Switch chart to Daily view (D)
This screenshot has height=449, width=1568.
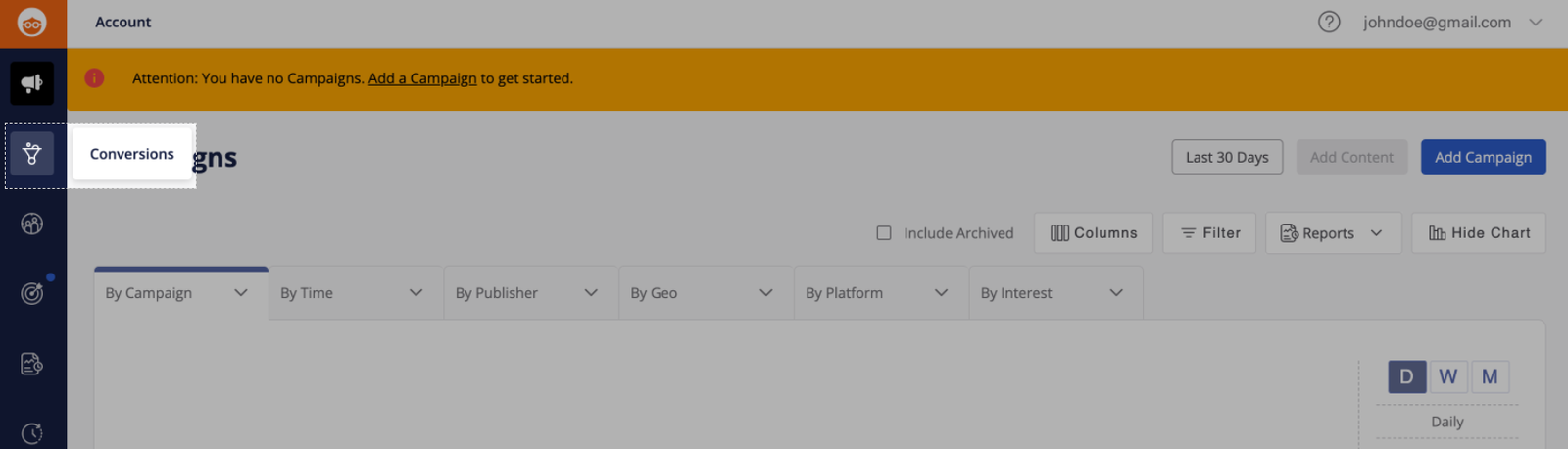pos(1406,376)
